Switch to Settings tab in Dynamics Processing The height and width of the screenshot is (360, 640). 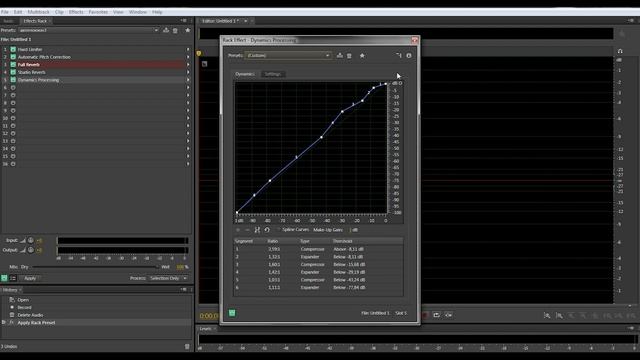(273, 74)
